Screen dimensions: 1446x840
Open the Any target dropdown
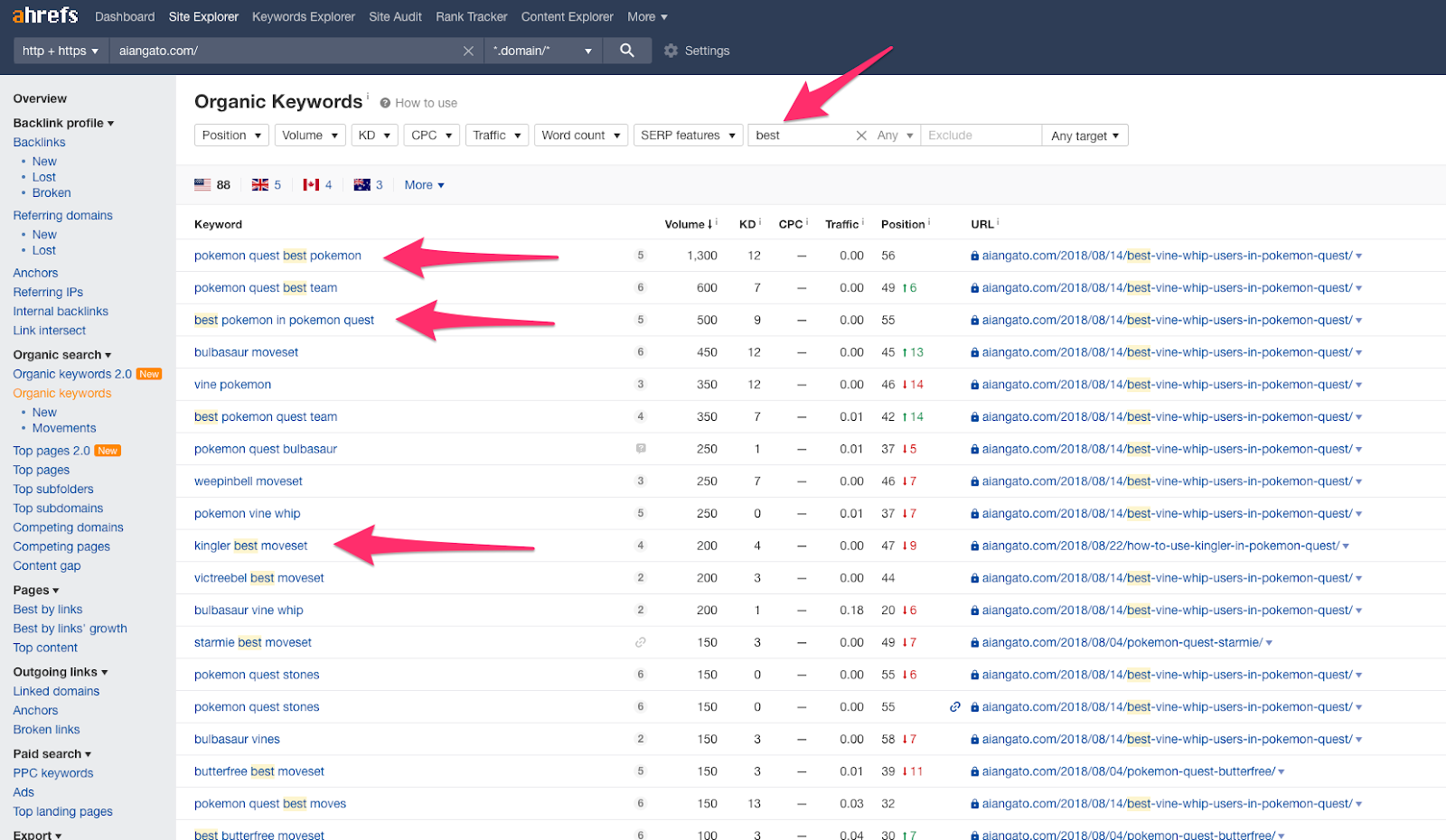click(1084, 135)
